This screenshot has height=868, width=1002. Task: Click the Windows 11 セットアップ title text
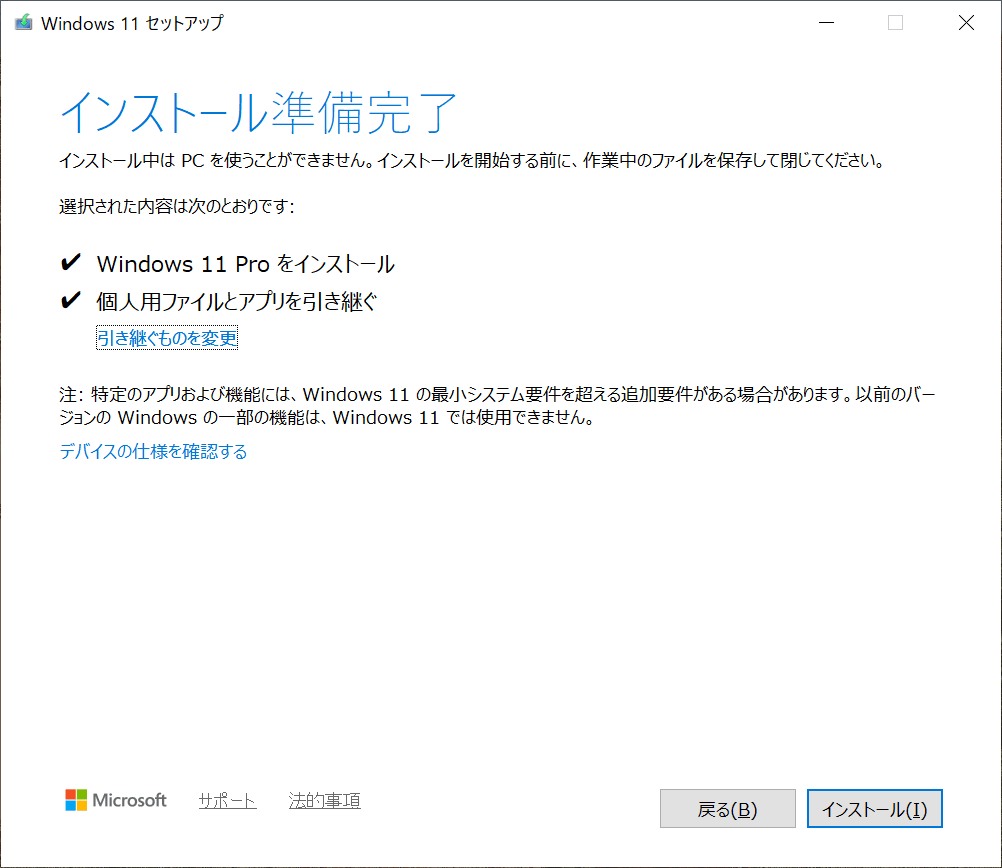(132, 23)
